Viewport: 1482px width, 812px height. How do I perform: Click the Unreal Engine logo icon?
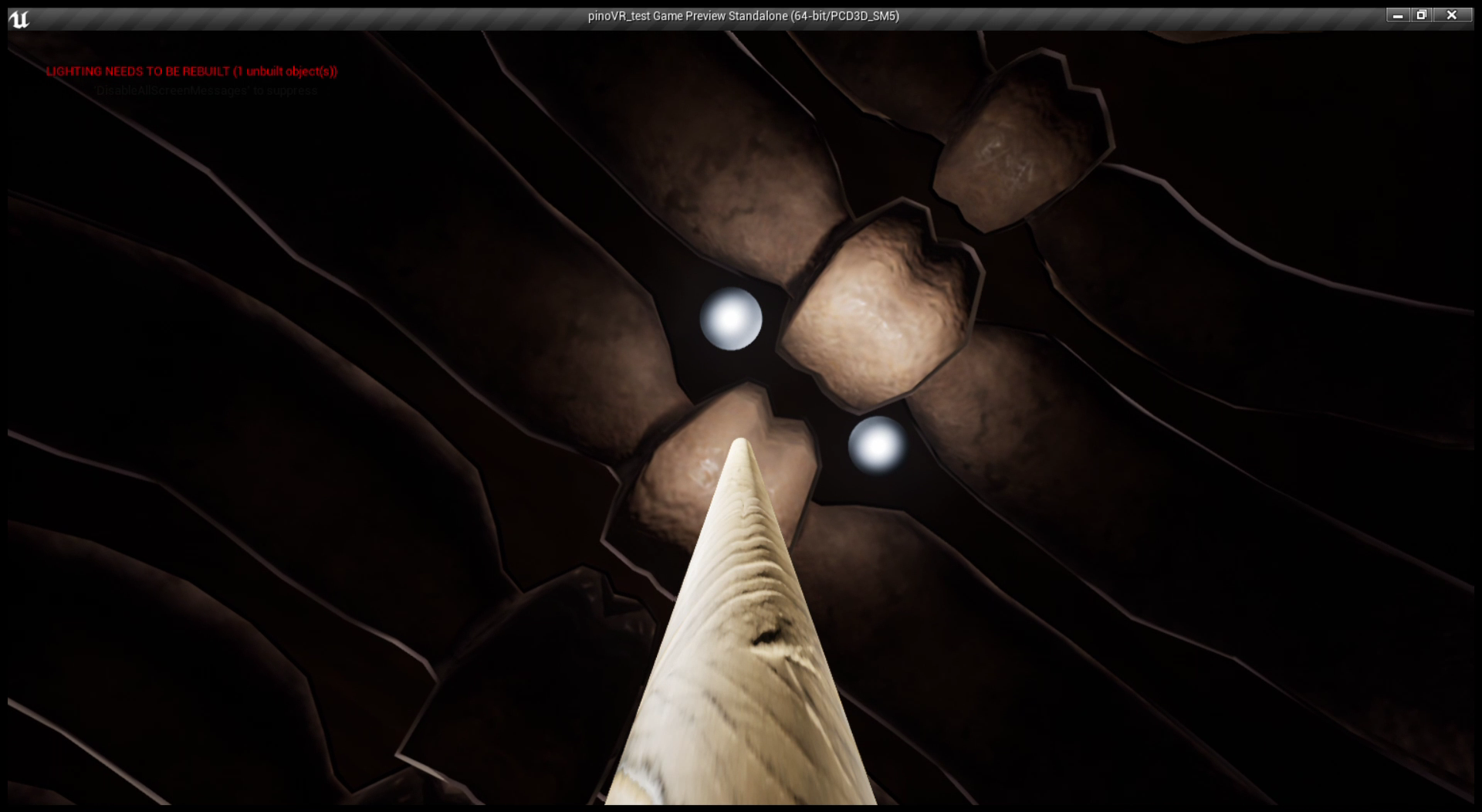pyautogui.click(x=19, y=19)
